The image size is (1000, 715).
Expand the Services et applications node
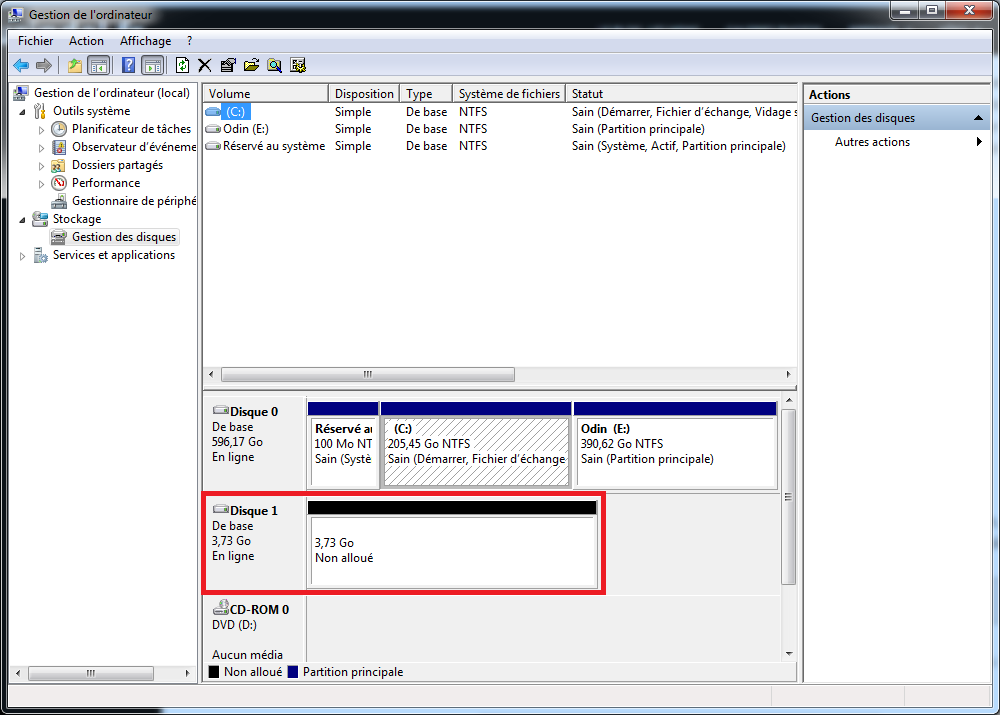point(23,256)
